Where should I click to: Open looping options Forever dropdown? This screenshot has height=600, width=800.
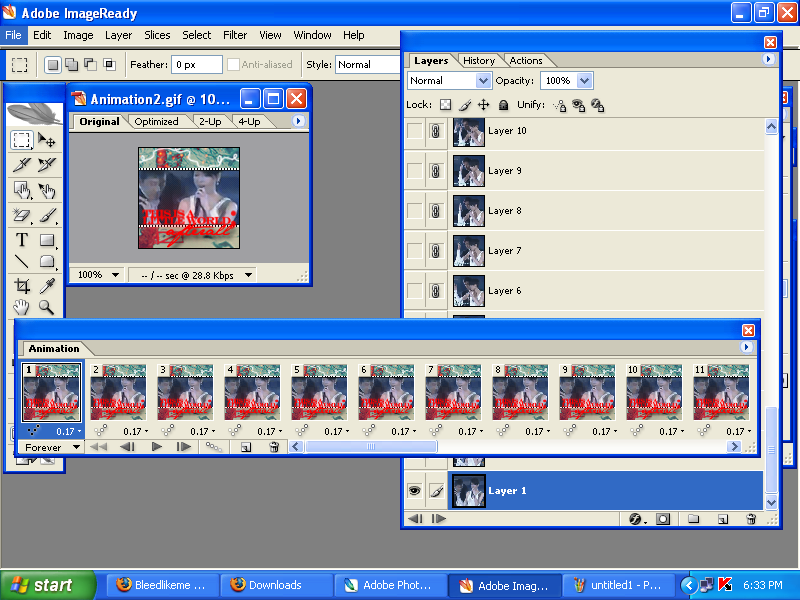click(51, 447)
